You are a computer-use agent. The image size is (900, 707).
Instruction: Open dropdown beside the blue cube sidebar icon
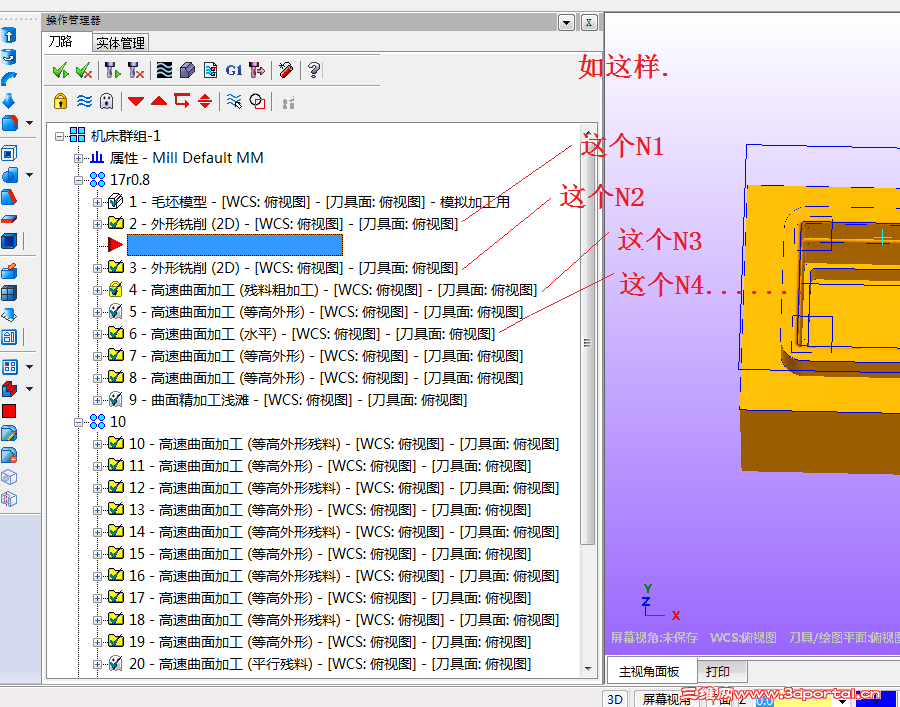pos(29,123)
